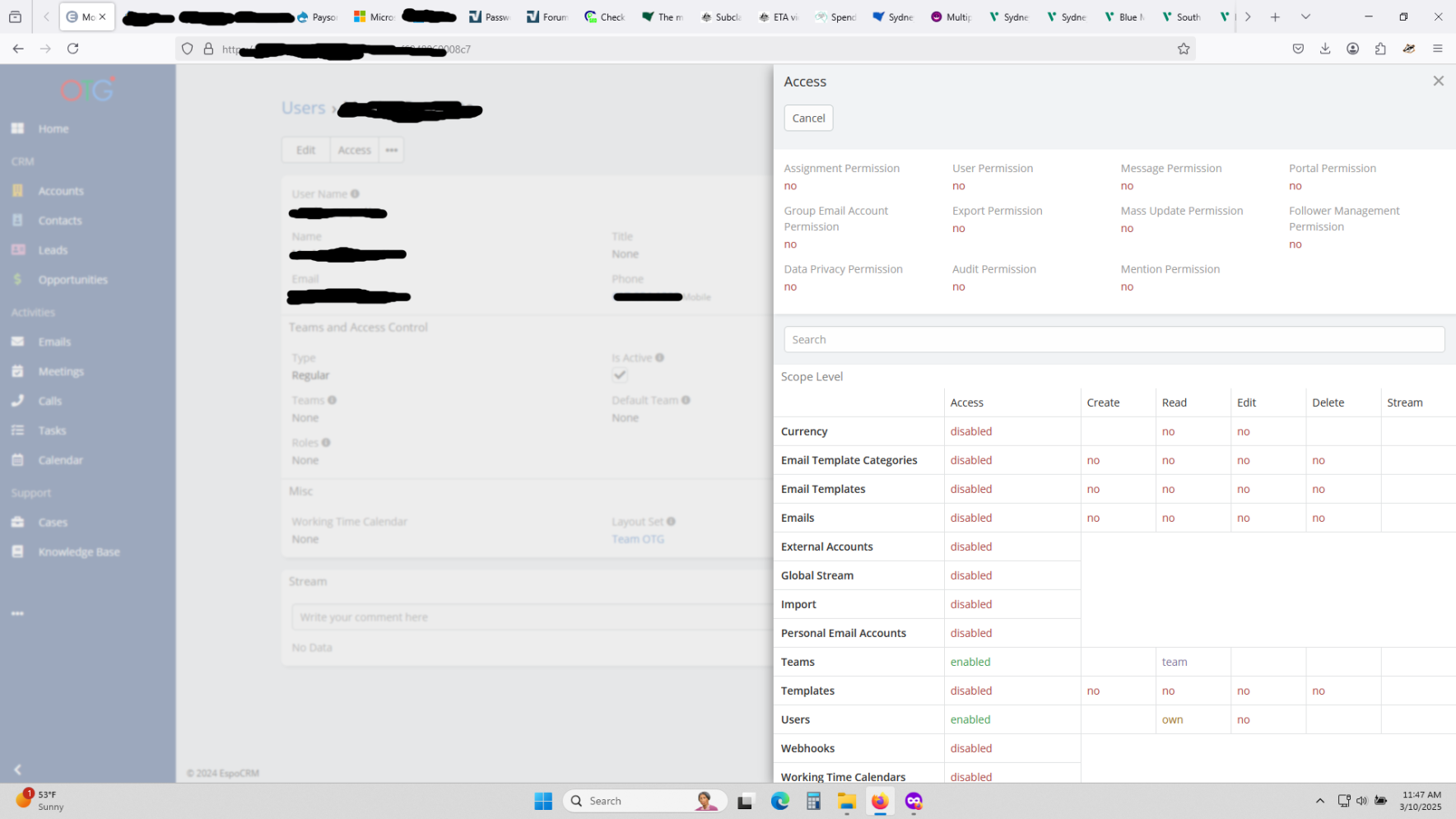Toggle the Is Active checkbox

[x=620, y=375]
